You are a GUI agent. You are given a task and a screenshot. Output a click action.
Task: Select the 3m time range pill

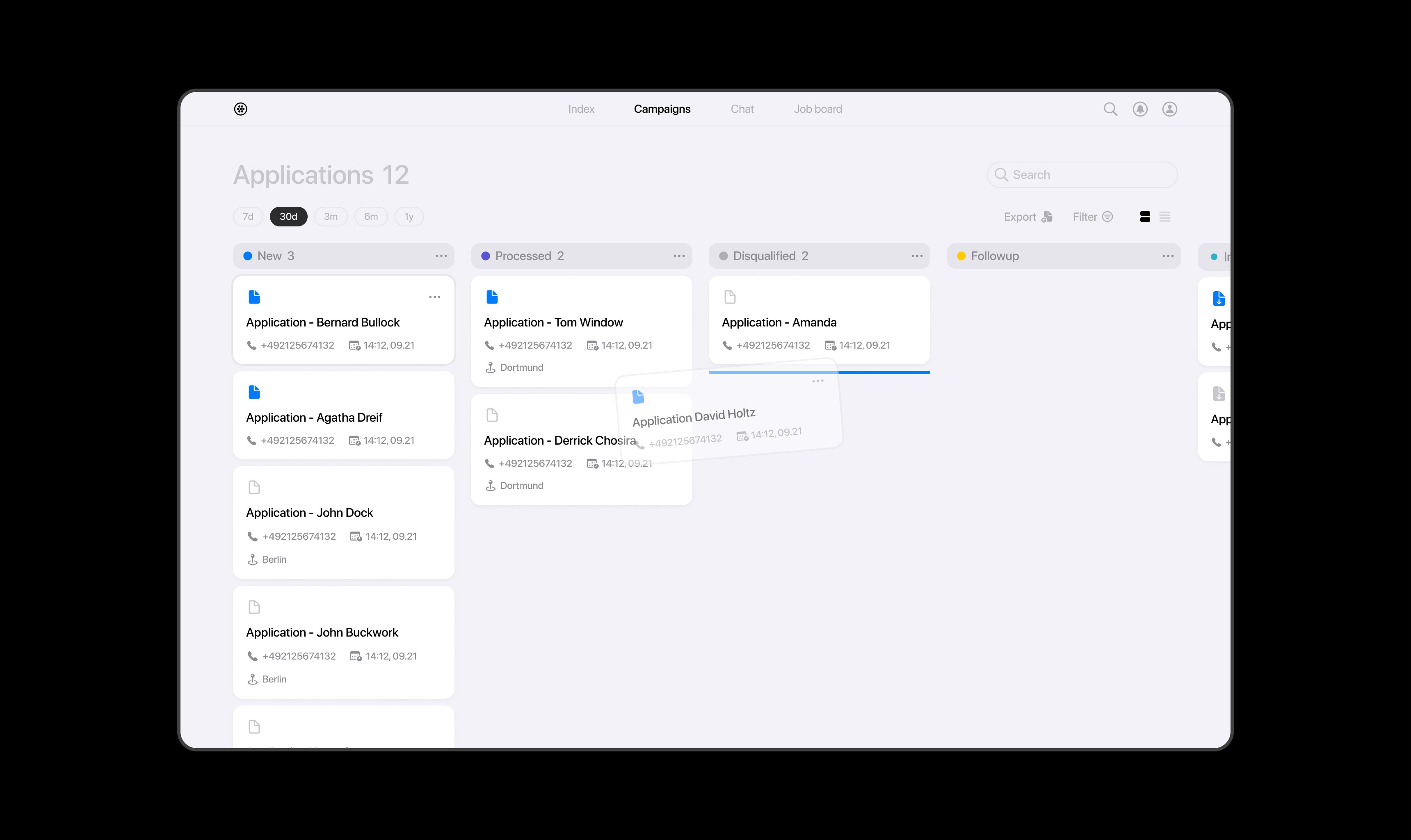331,217
